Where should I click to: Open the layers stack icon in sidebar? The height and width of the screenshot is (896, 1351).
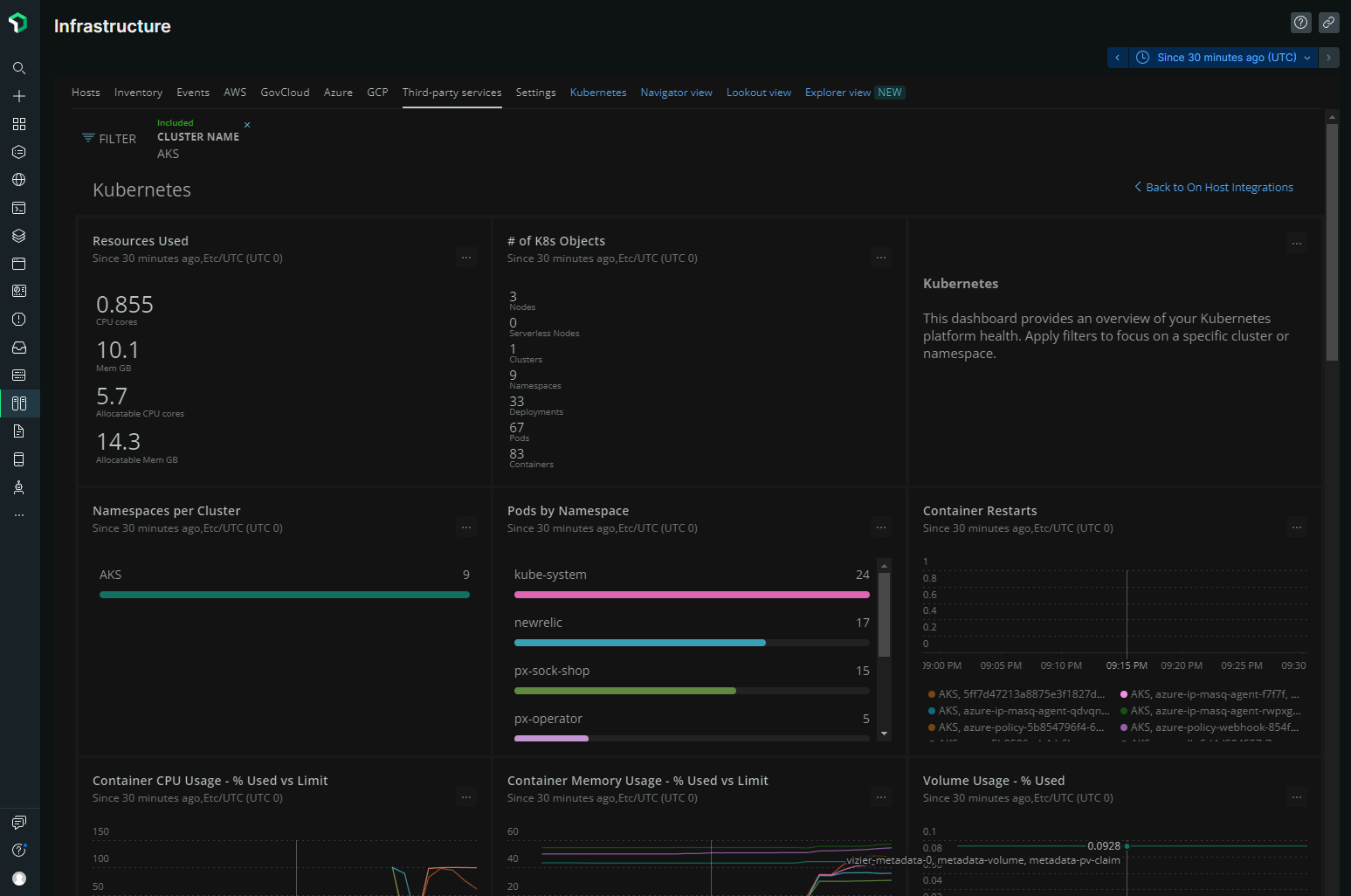point(19,236)
